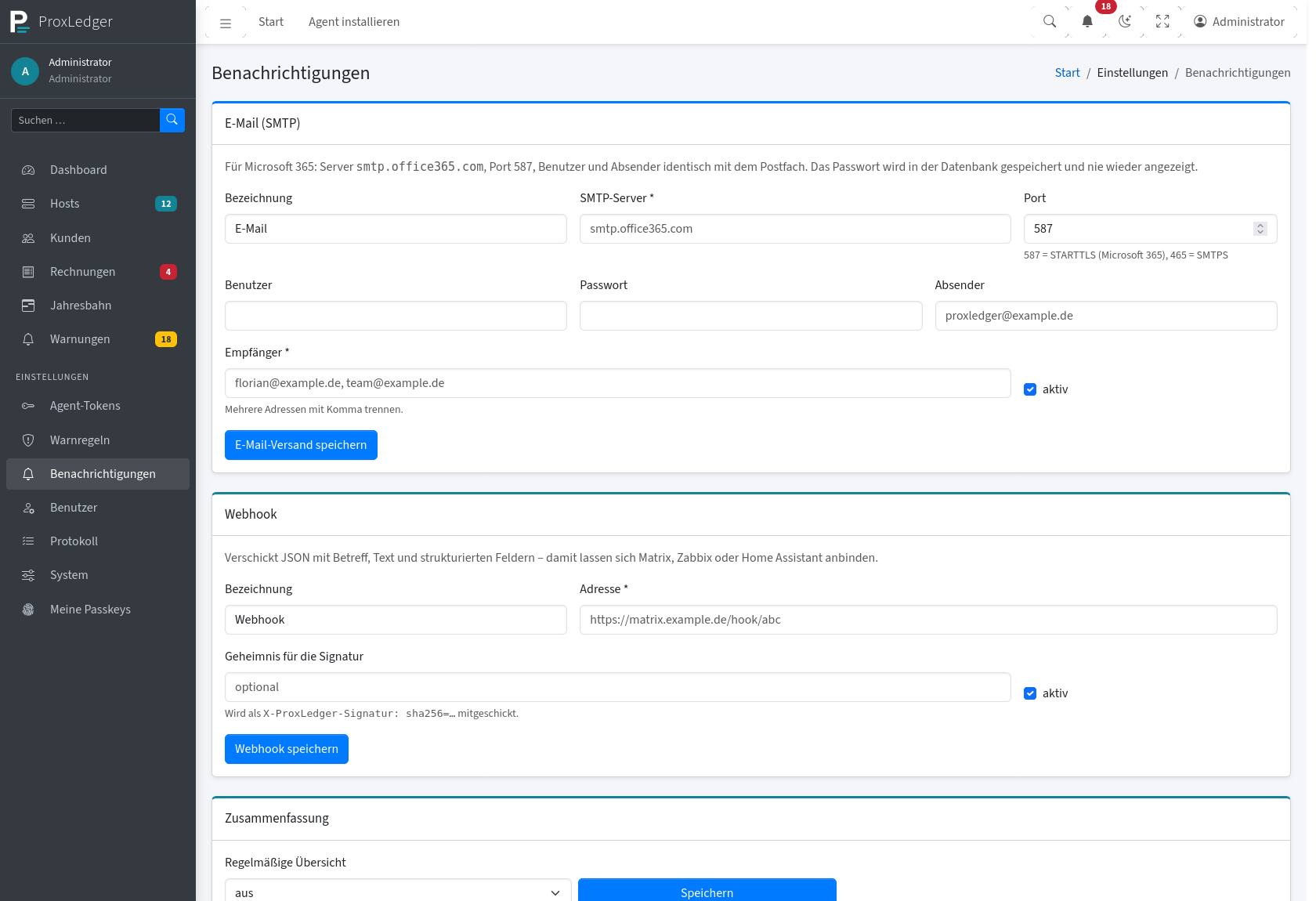Open the notifications bell with badge 18
The image size is (1316, 901).
pyautogui.click(x=1087, y=22)
